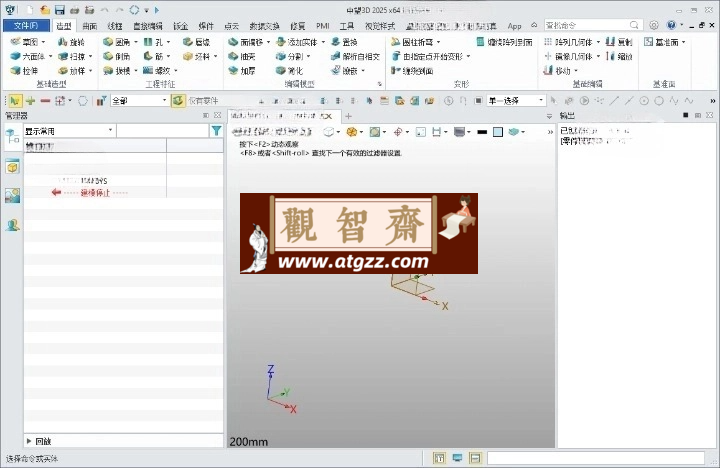Toggle the light blue square view icon

(498, 132)
